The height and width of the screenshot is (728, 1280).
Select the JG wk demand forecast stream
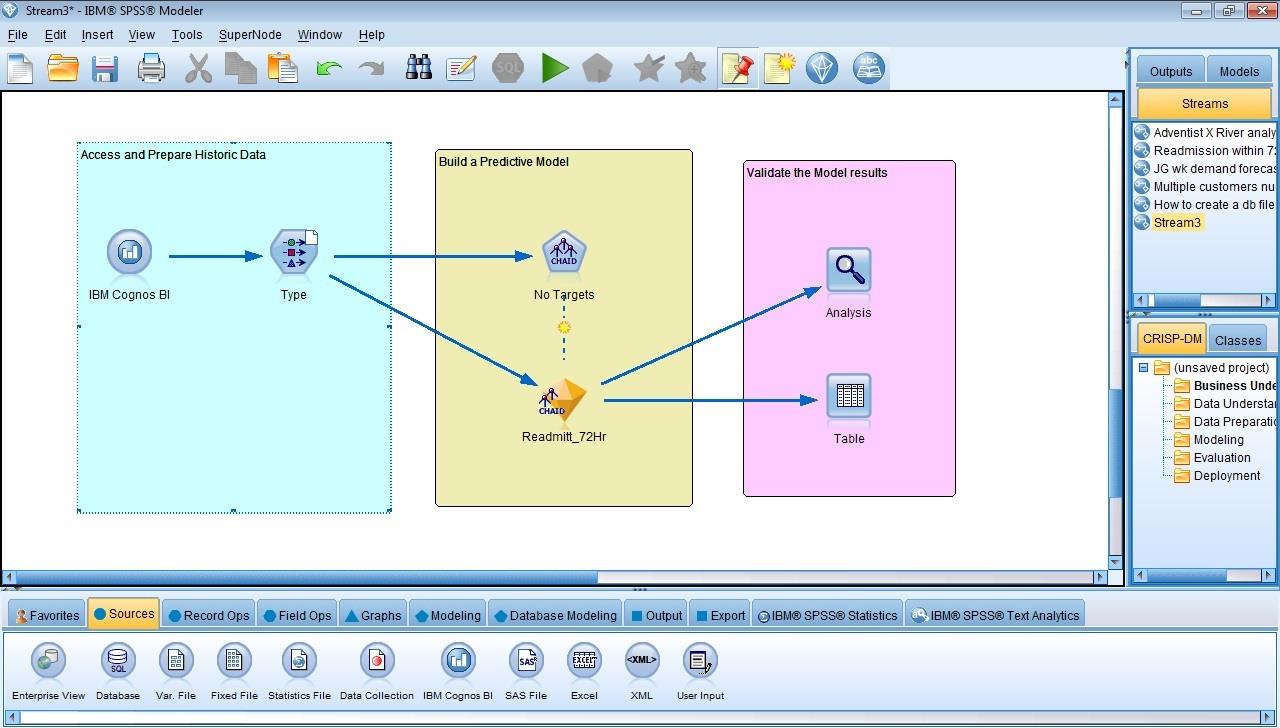point(1214,168)
